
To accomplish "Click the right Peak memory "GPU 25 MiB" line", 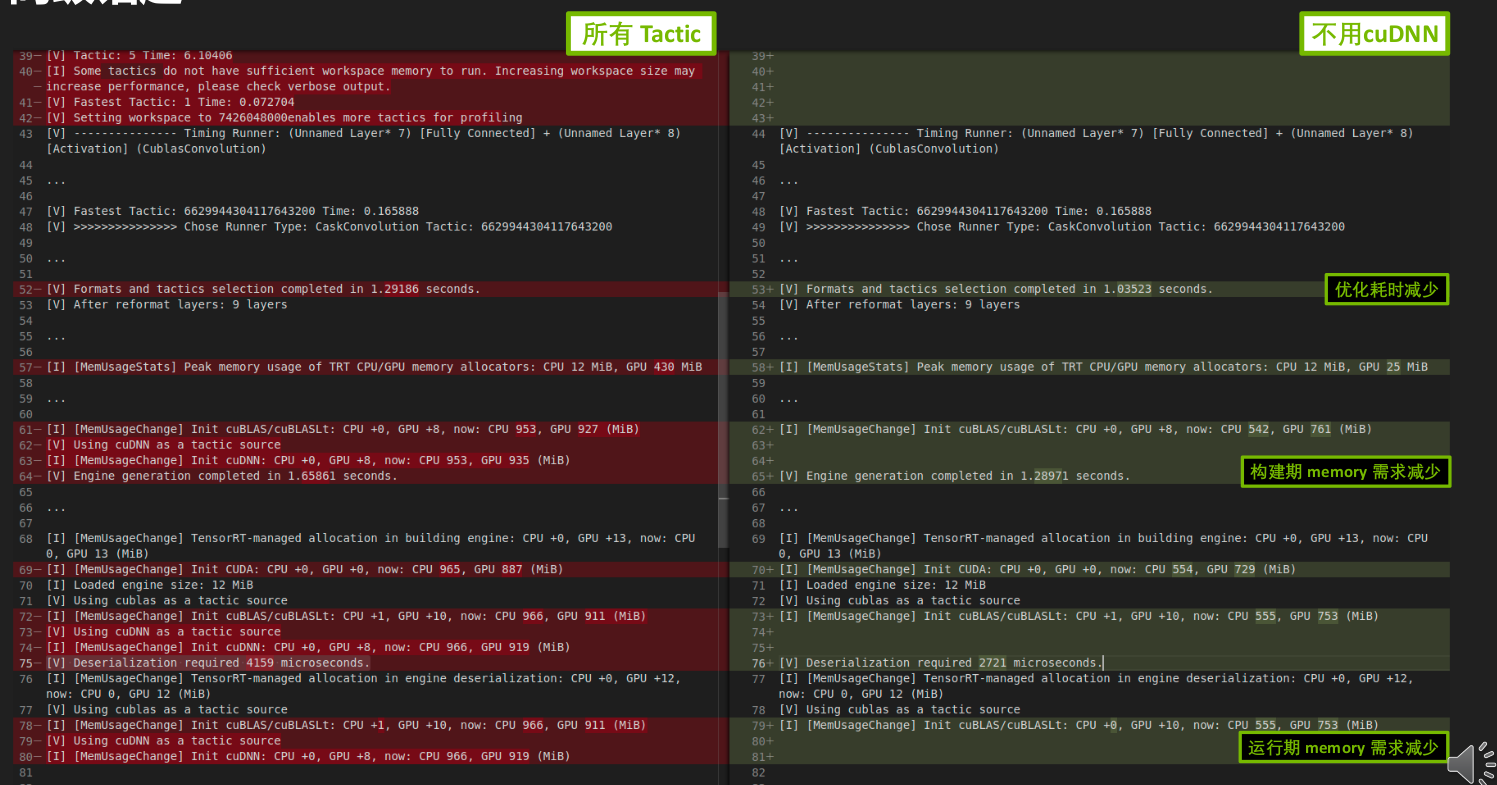I will (x=1103, y=367).
